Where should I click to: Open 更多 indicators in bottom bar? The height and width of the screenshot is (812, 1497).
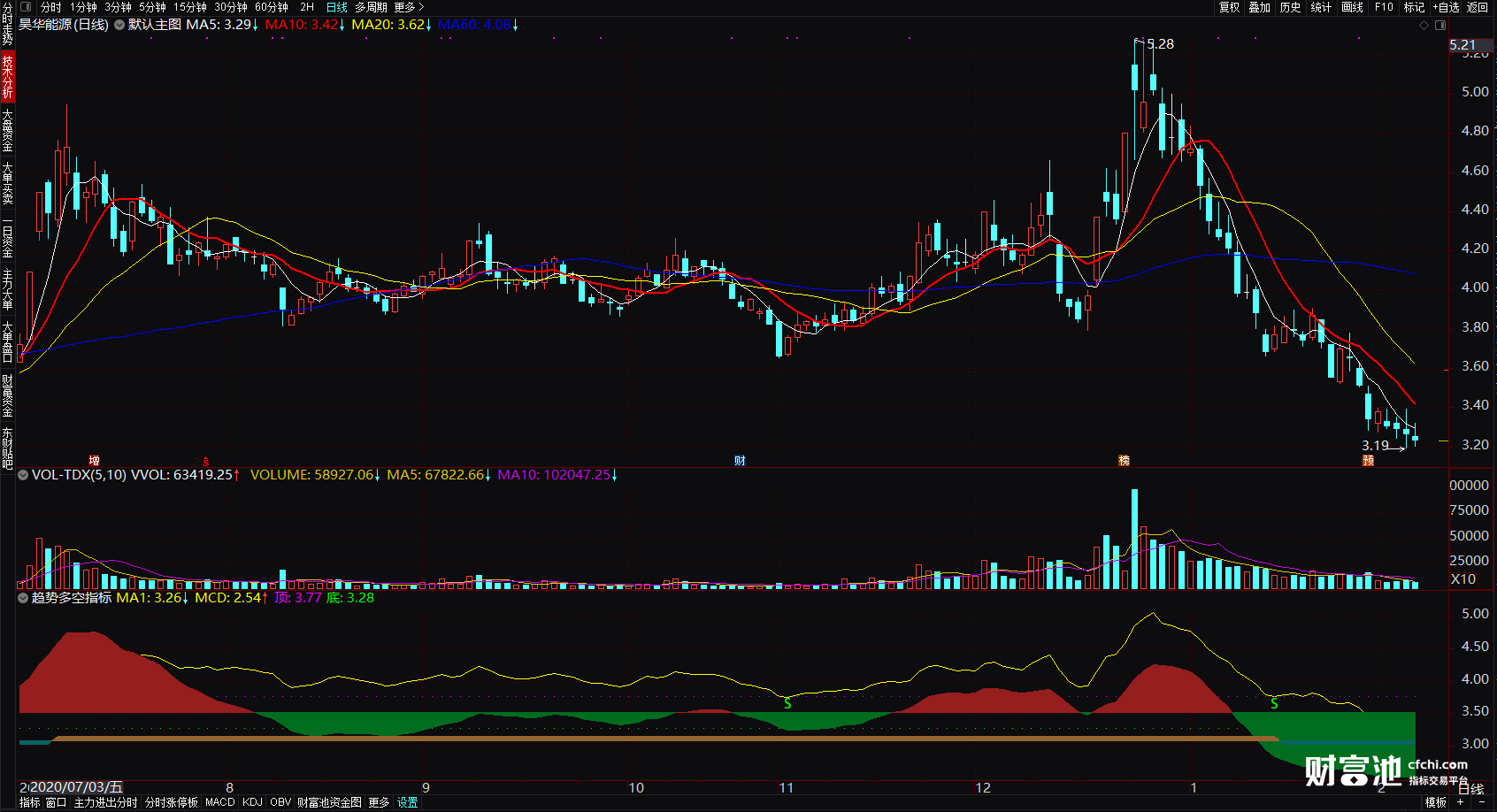(x=379, y=802)
